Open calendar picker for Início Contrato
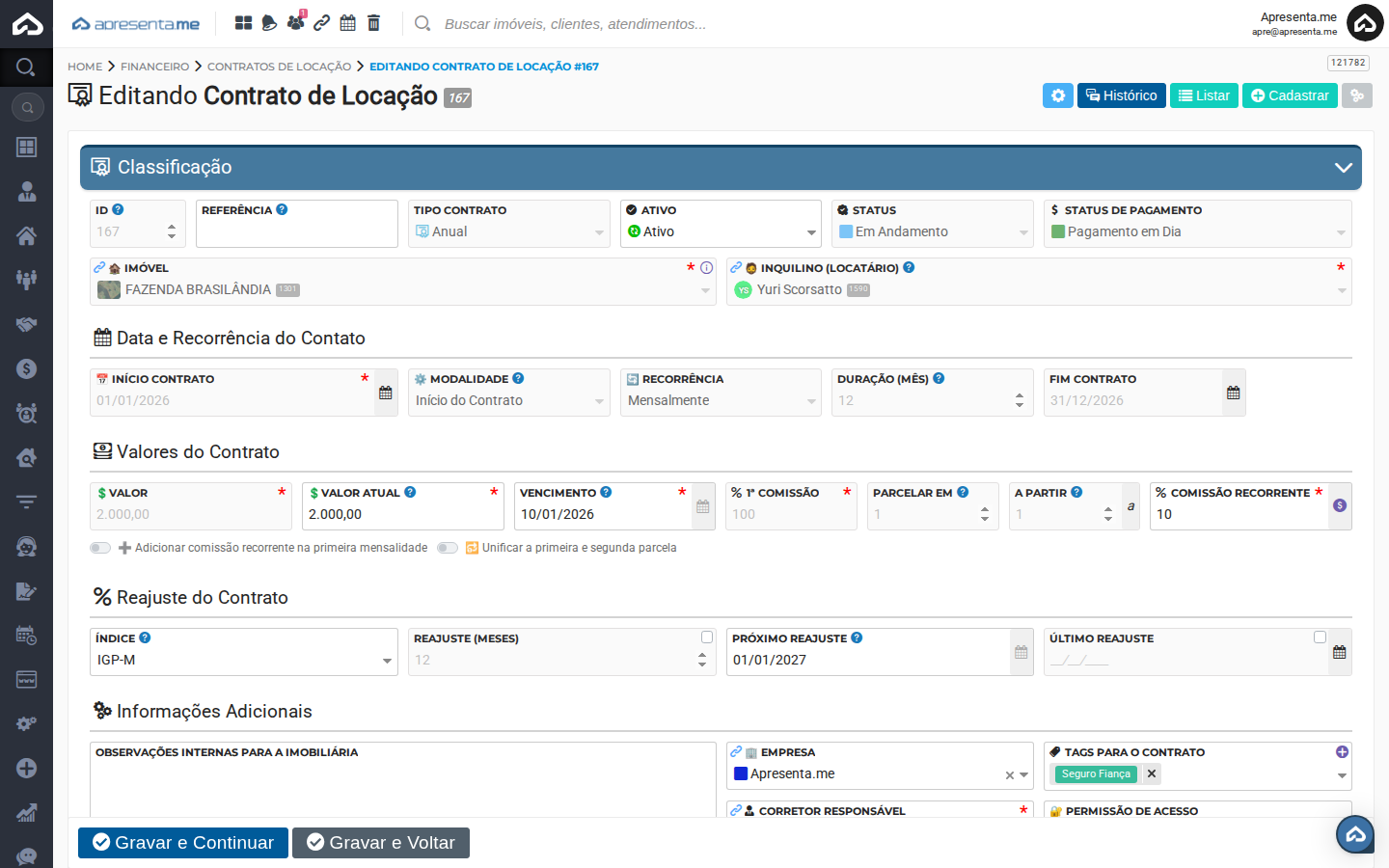This screenshot has height=868, width=1389. tap(386, 393)
